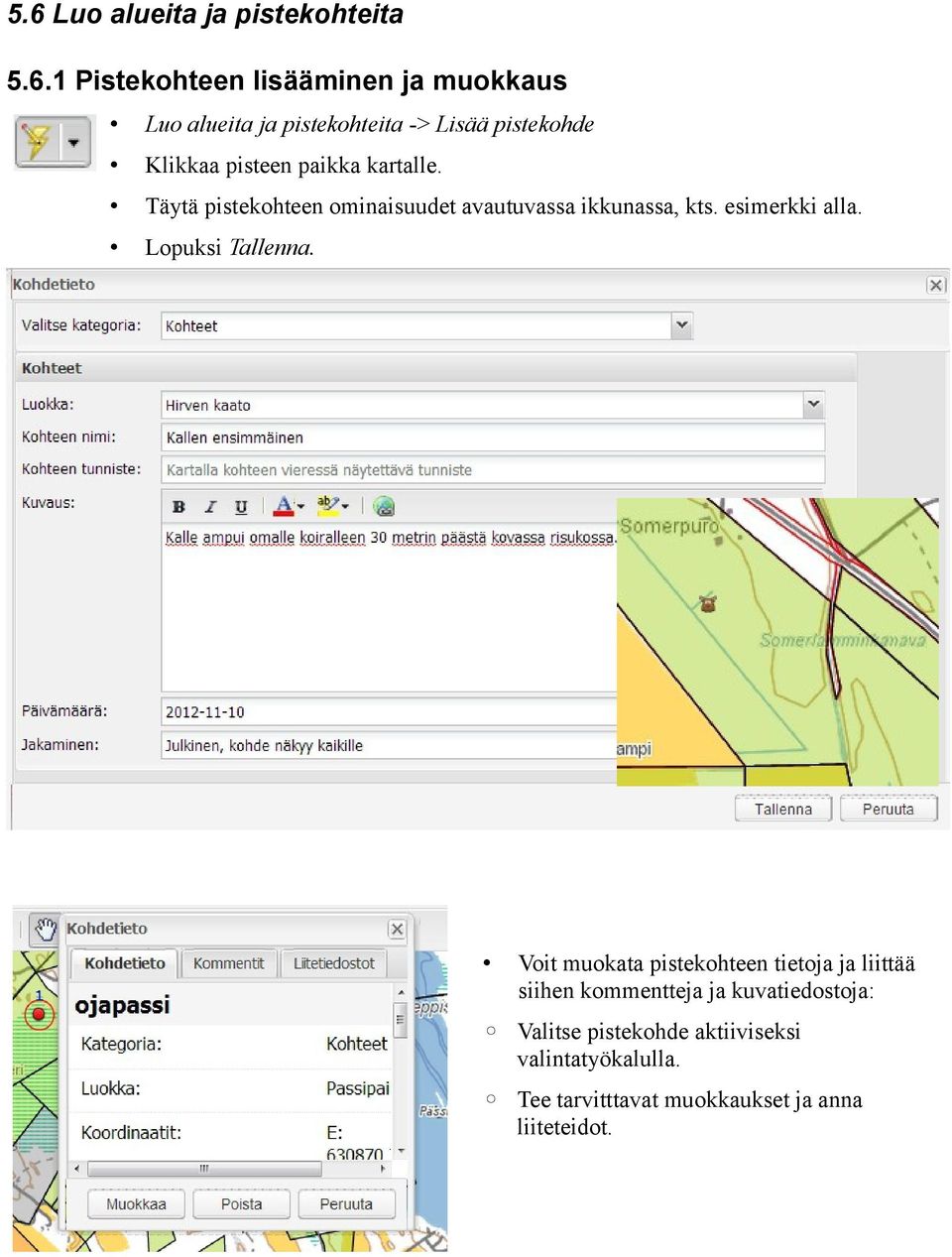
Task: Click the Kohteen nimi input field
Action: click(x=493, y=438)
